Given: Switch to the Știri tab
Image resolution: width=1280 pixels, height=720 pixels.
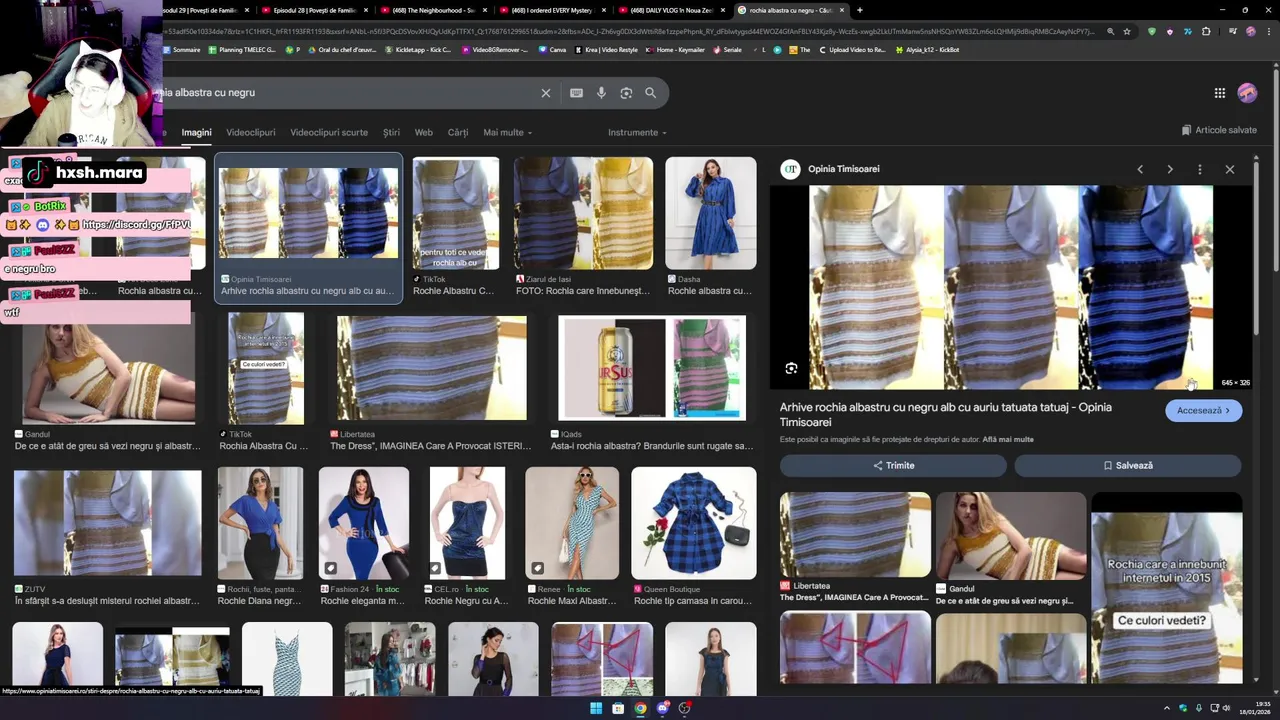Looking at the screenshot, I should tap(391, 132).
